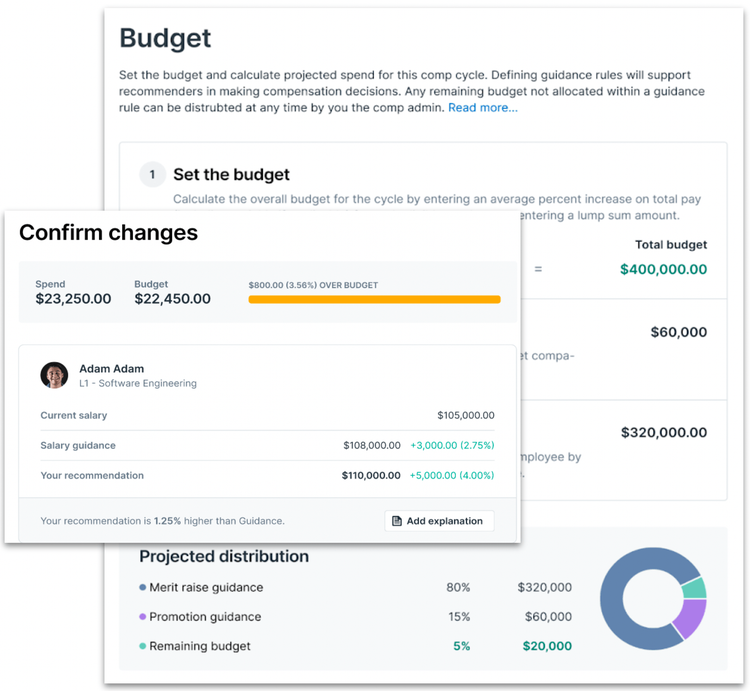Image resolution: width=750 pixels, height=691 pixels.
Task: Click the Your recommendation $110,000.00 value
Action: pyautogui.click(x=371, y=475)
